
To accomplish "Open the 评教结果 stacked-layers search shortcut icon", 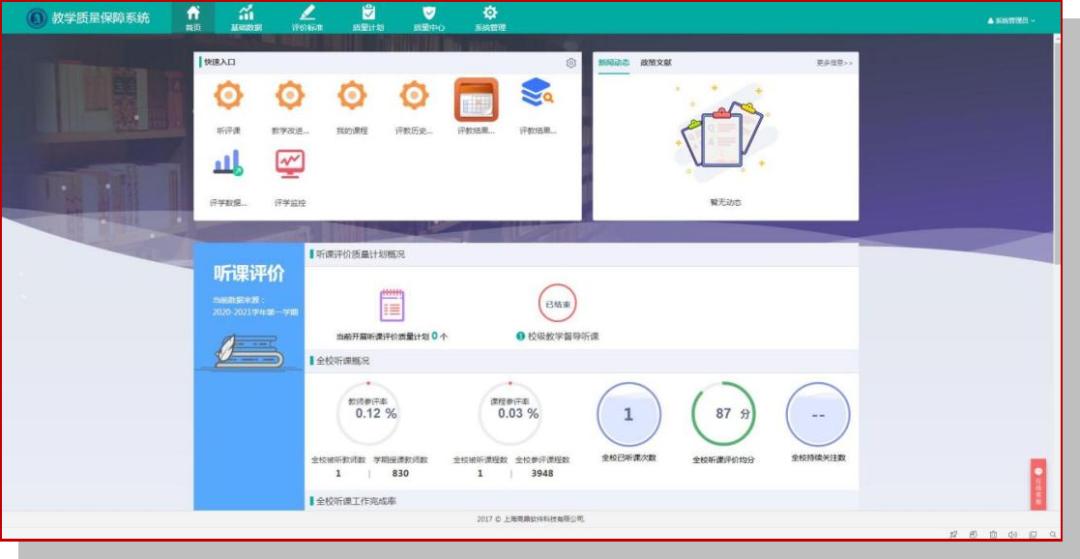I will tap(537, 92).
